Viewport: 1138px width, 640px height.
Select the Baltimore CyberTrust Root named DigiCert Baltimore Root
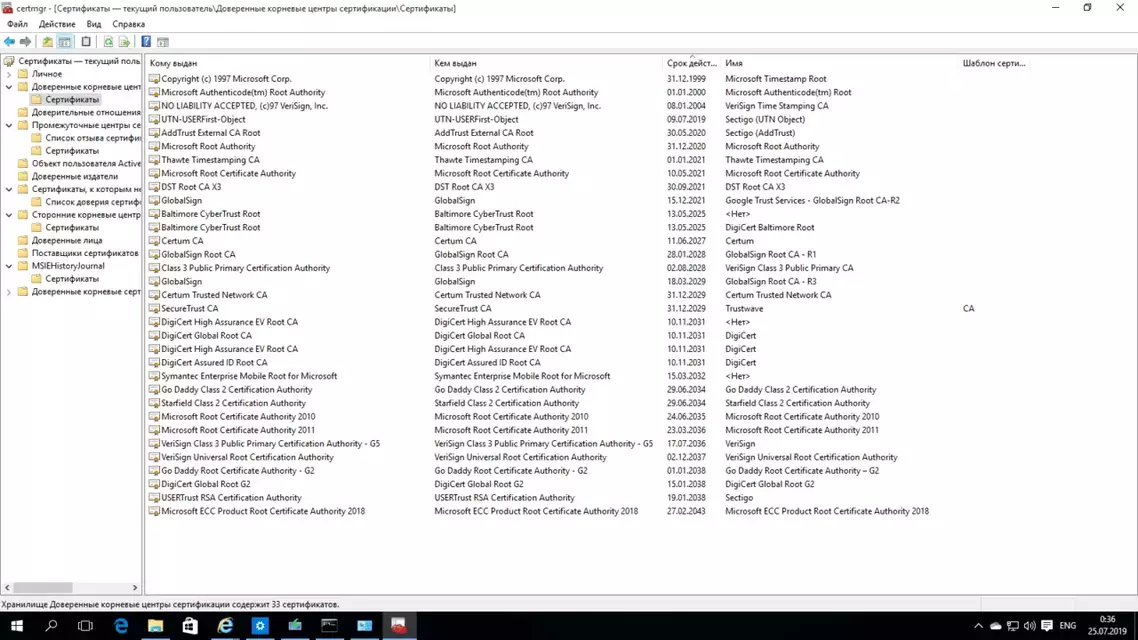(x=210, y=228)
